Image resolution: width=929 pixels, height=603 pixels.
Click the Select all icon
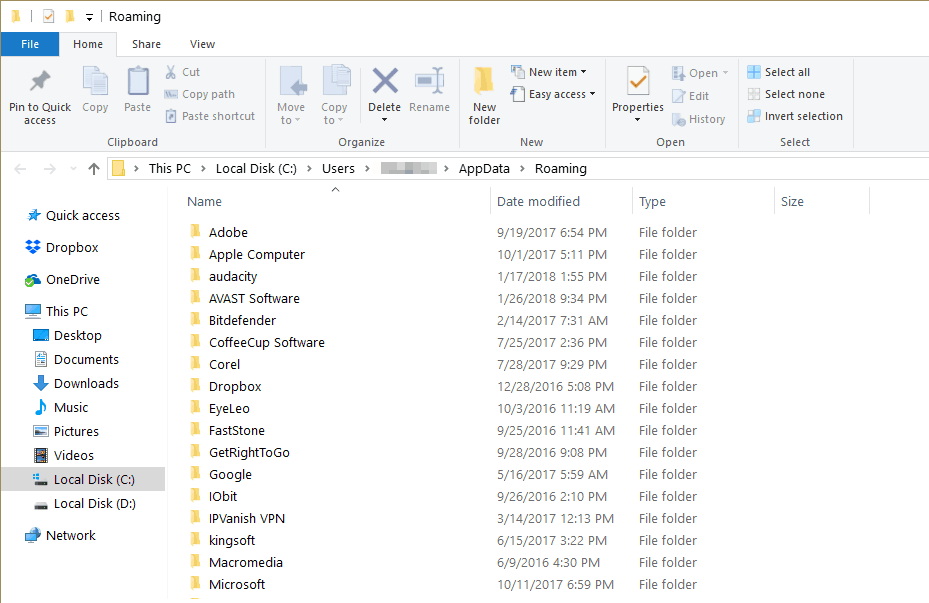click(x=754, y=72)
